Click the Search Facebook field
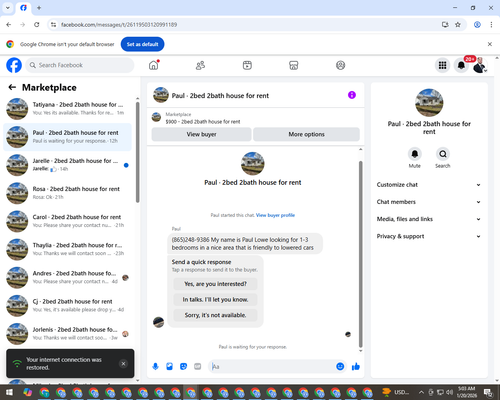This screenshot has width=500, height=400. coord(80,65)
